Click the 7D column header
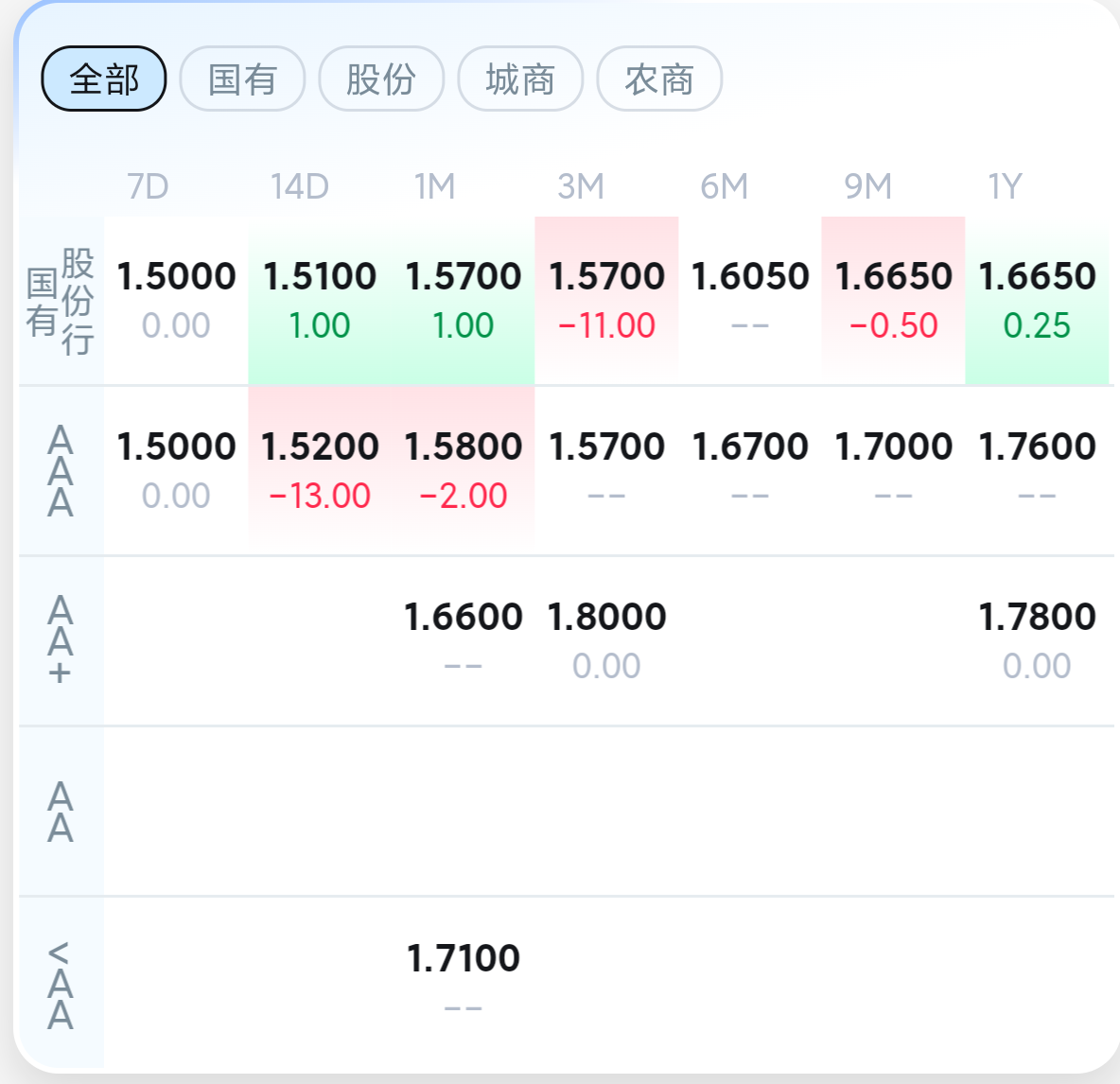Viewport: 1120px width, 1084px height. pos(148,186)
